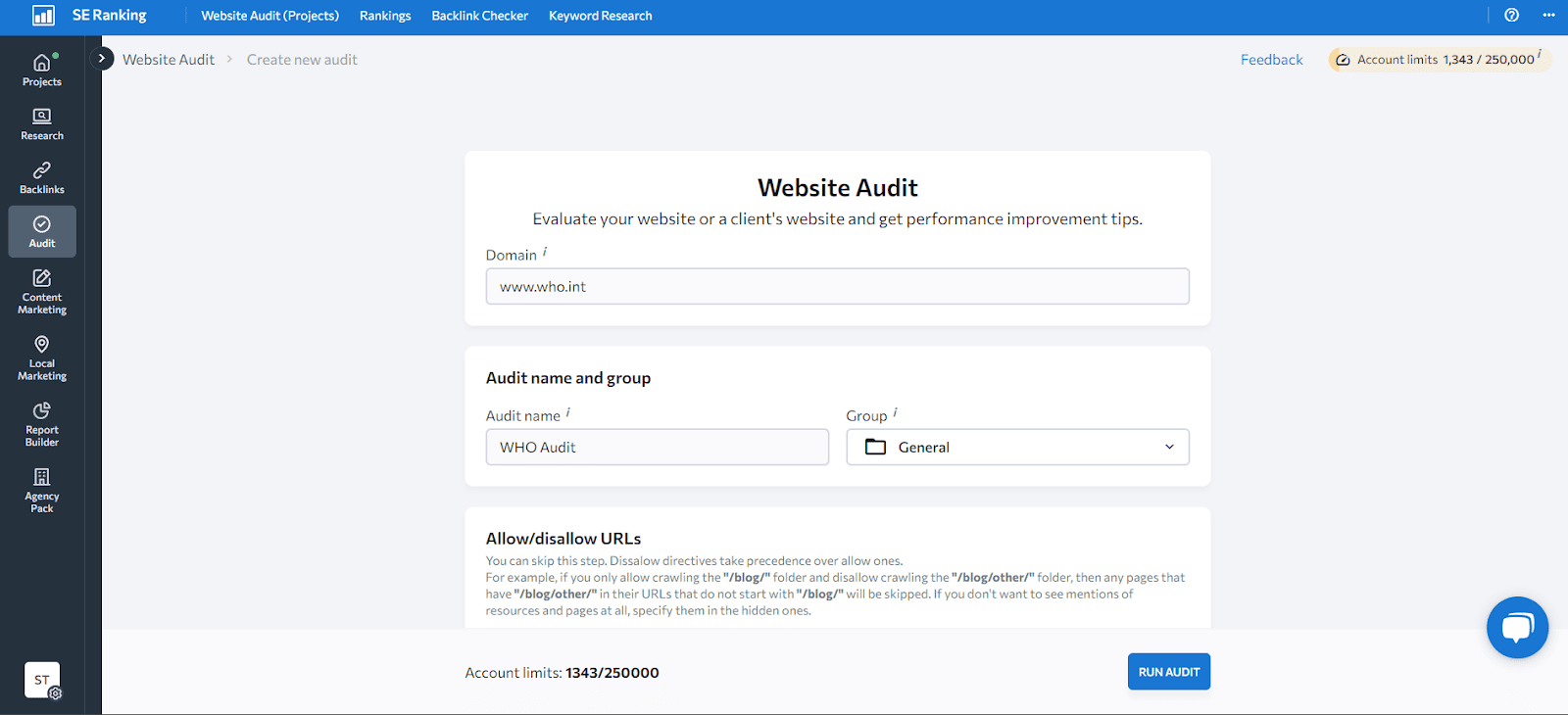Click the ST user avatar

pos(42,680)
